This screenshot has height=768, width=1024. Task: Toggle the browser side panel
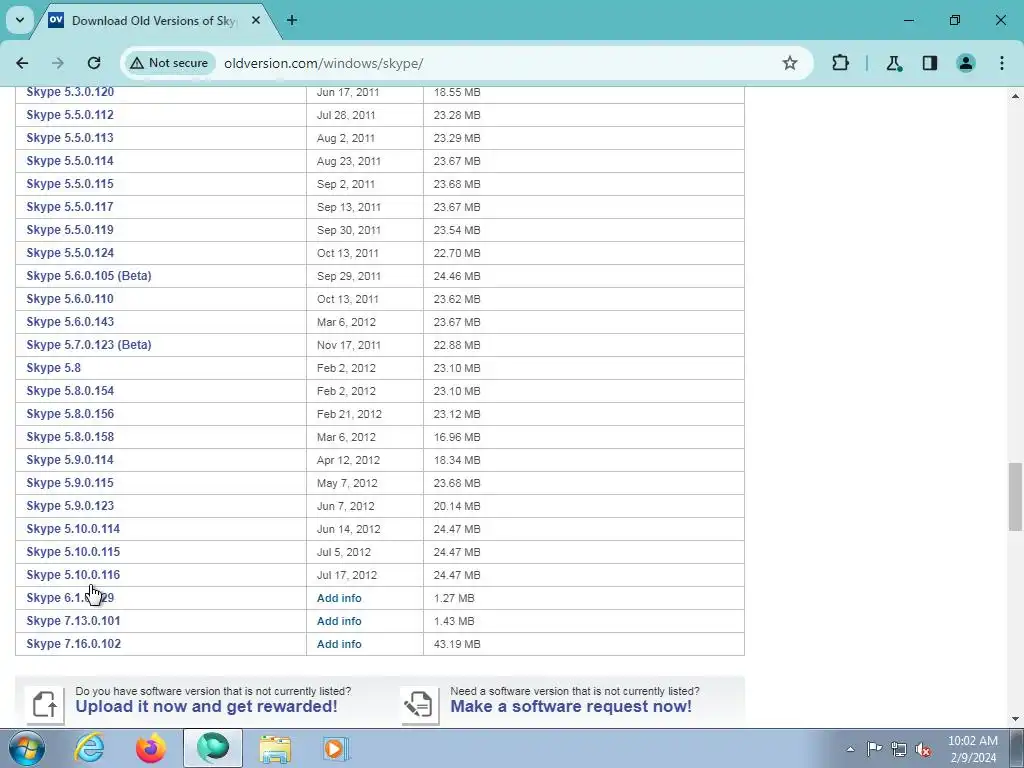point(929,63)
